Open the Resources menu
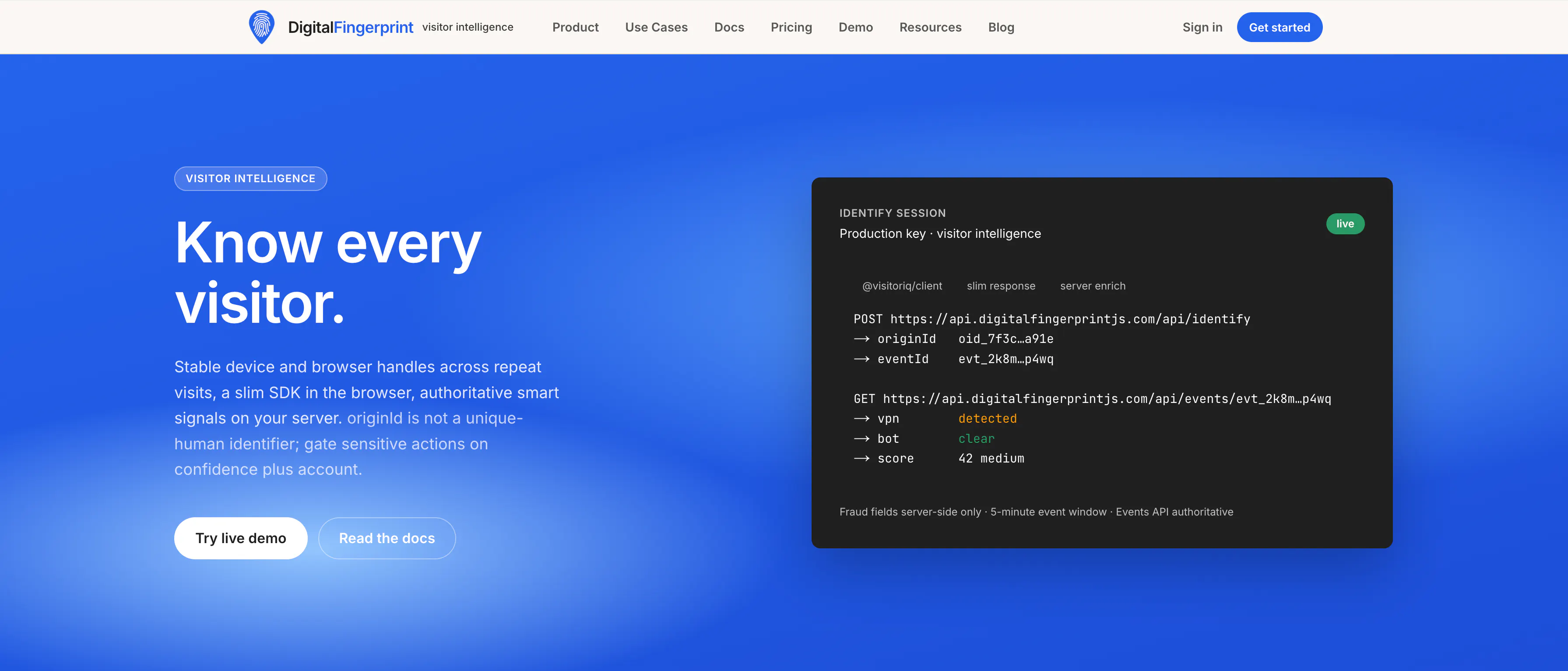 pyautogui.click(x=930, y=28)
